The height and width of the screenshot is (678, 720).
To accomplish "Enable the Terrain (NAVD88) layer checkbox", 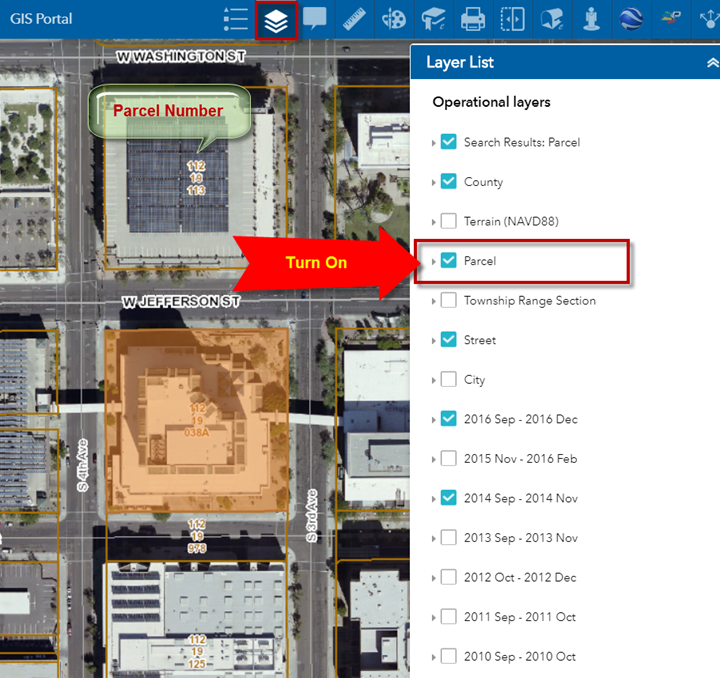I will click(449, 221).
